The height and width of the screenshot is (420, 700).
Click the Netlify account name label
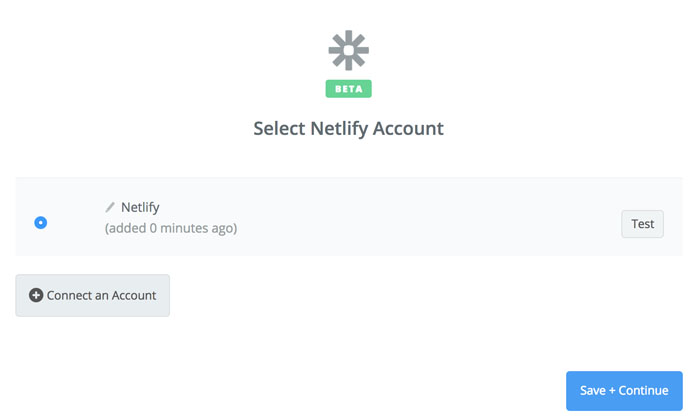tap(140, 208)
